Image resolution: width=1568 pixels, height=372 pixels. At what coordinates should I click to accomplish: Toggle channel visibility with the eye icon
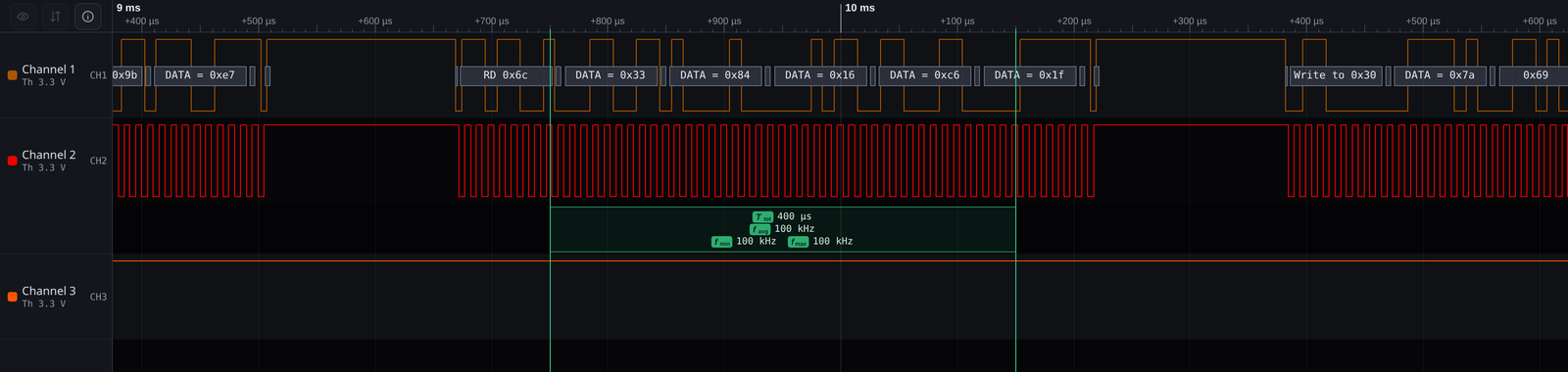[23, 16]
